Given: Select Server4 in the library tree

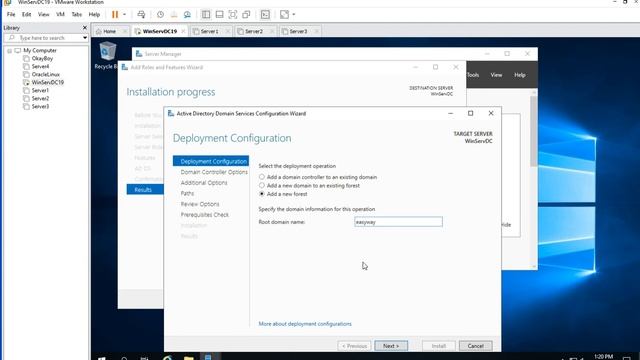Looking at the screenshot, I should point(40,66).
